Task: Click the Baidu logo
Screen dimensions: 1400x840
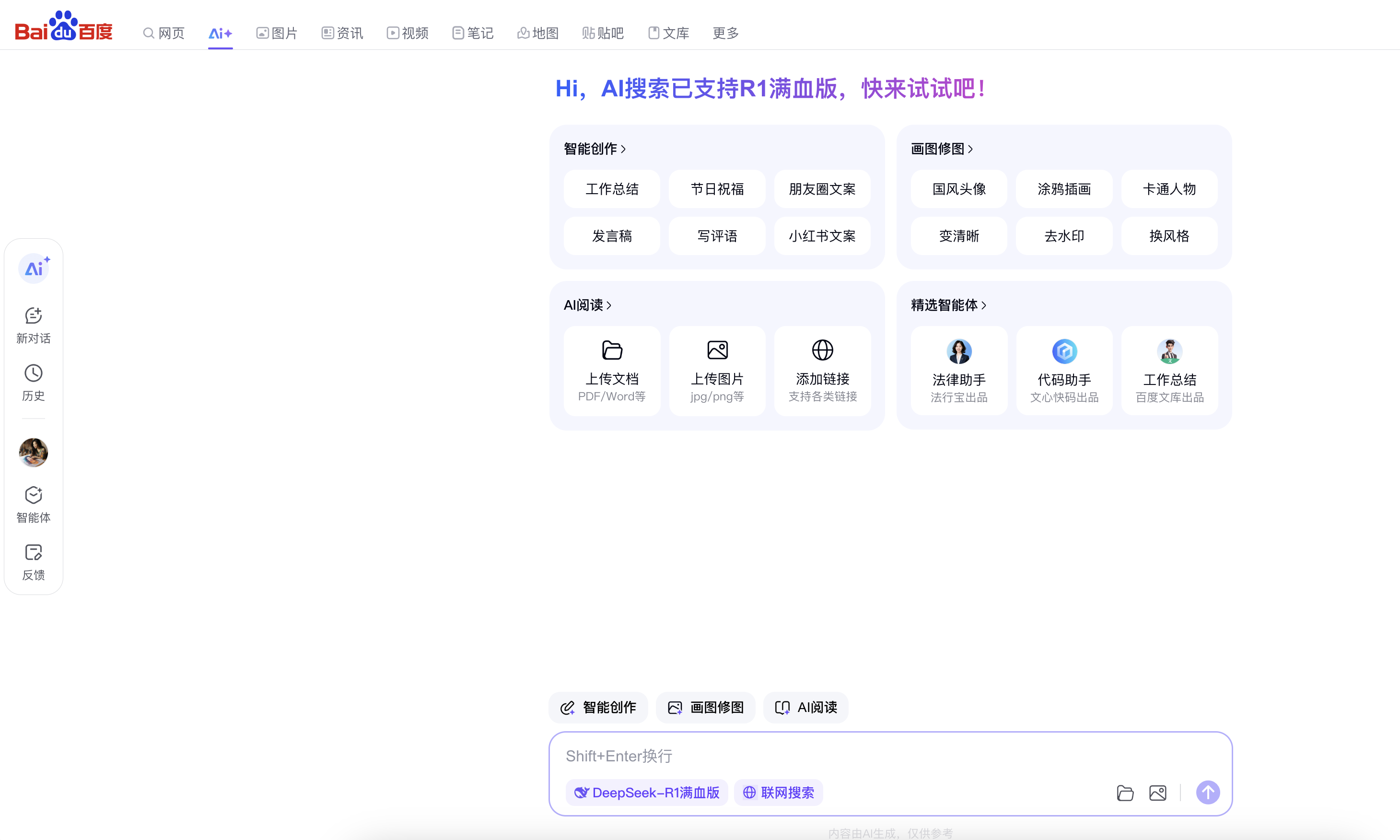Action: click(63, 26)
